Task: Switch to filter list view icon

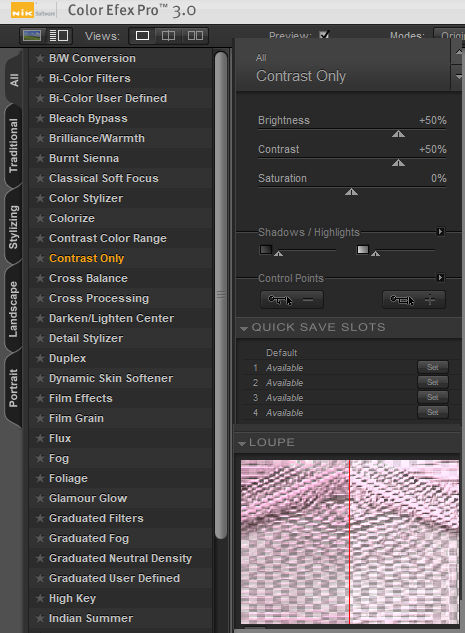Action: 59,36
